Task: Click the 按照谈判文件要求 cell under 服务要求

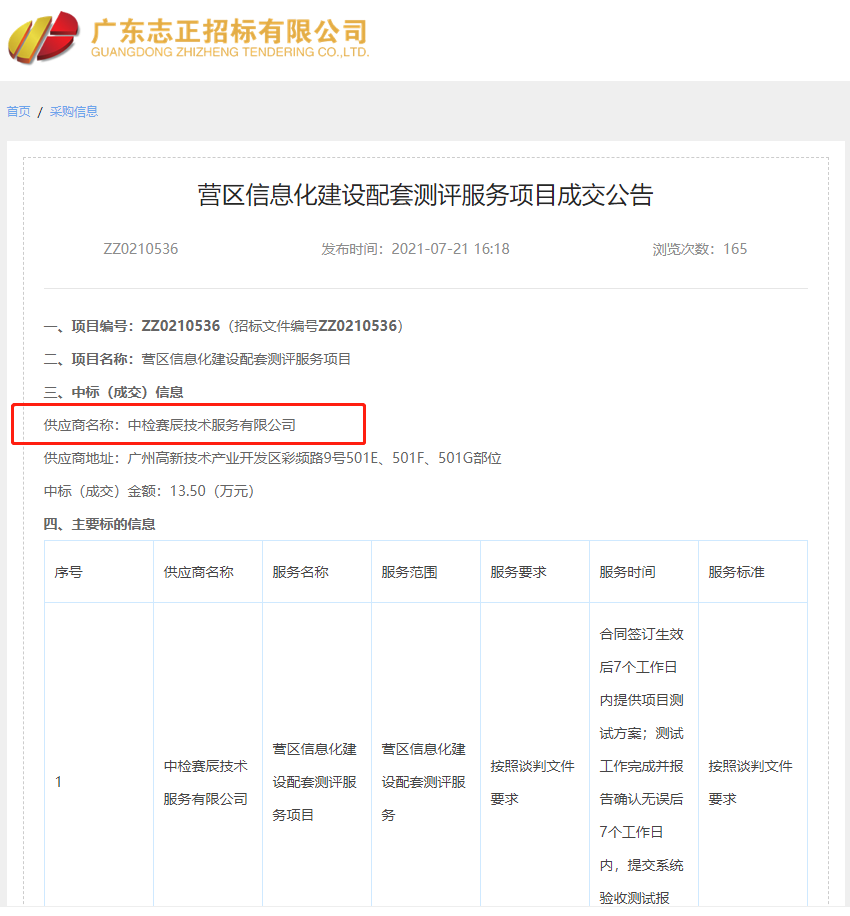Action: pyautogui.click(x=532, y=782)
